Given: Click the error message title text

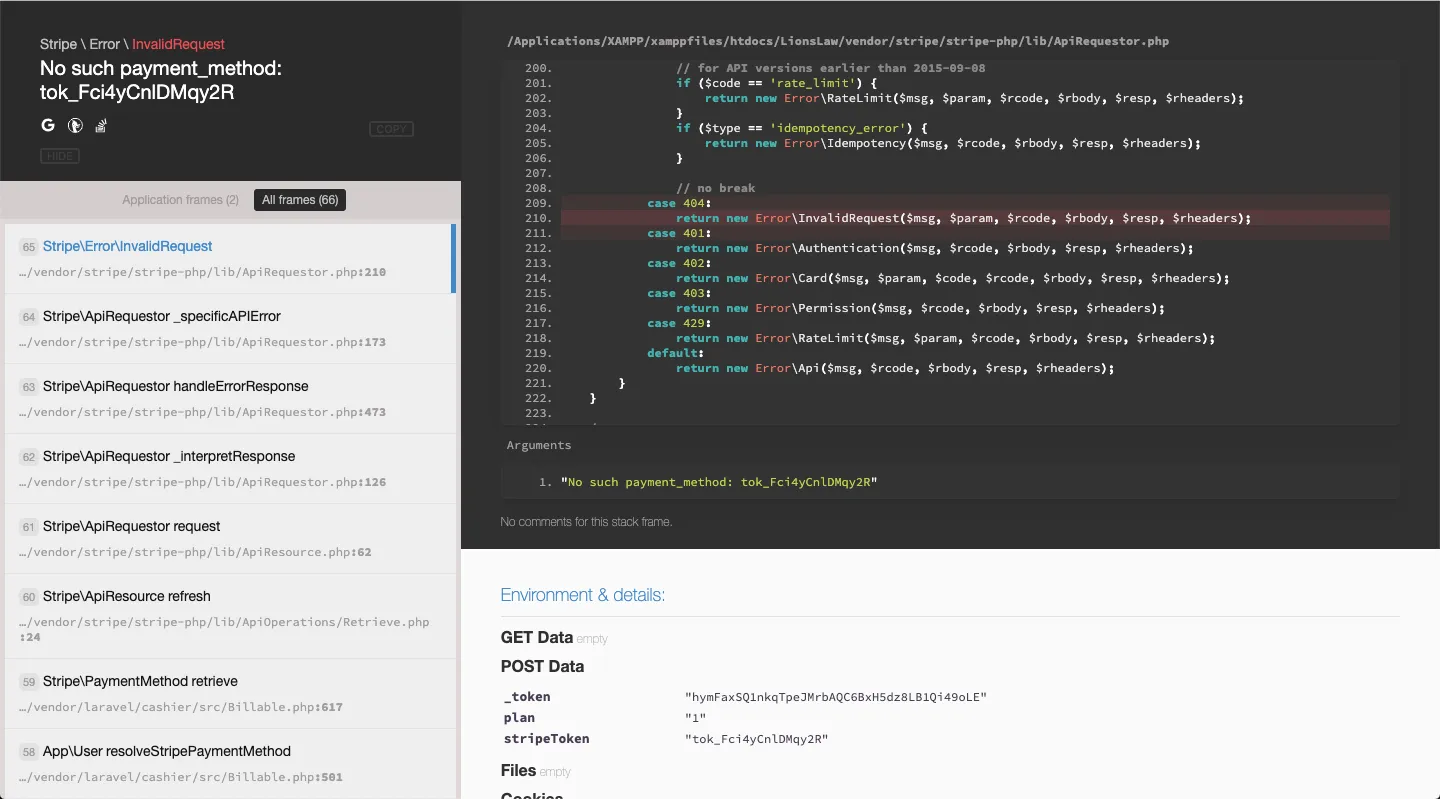Looking at the screenshot, I should click(x=161, y=80).
